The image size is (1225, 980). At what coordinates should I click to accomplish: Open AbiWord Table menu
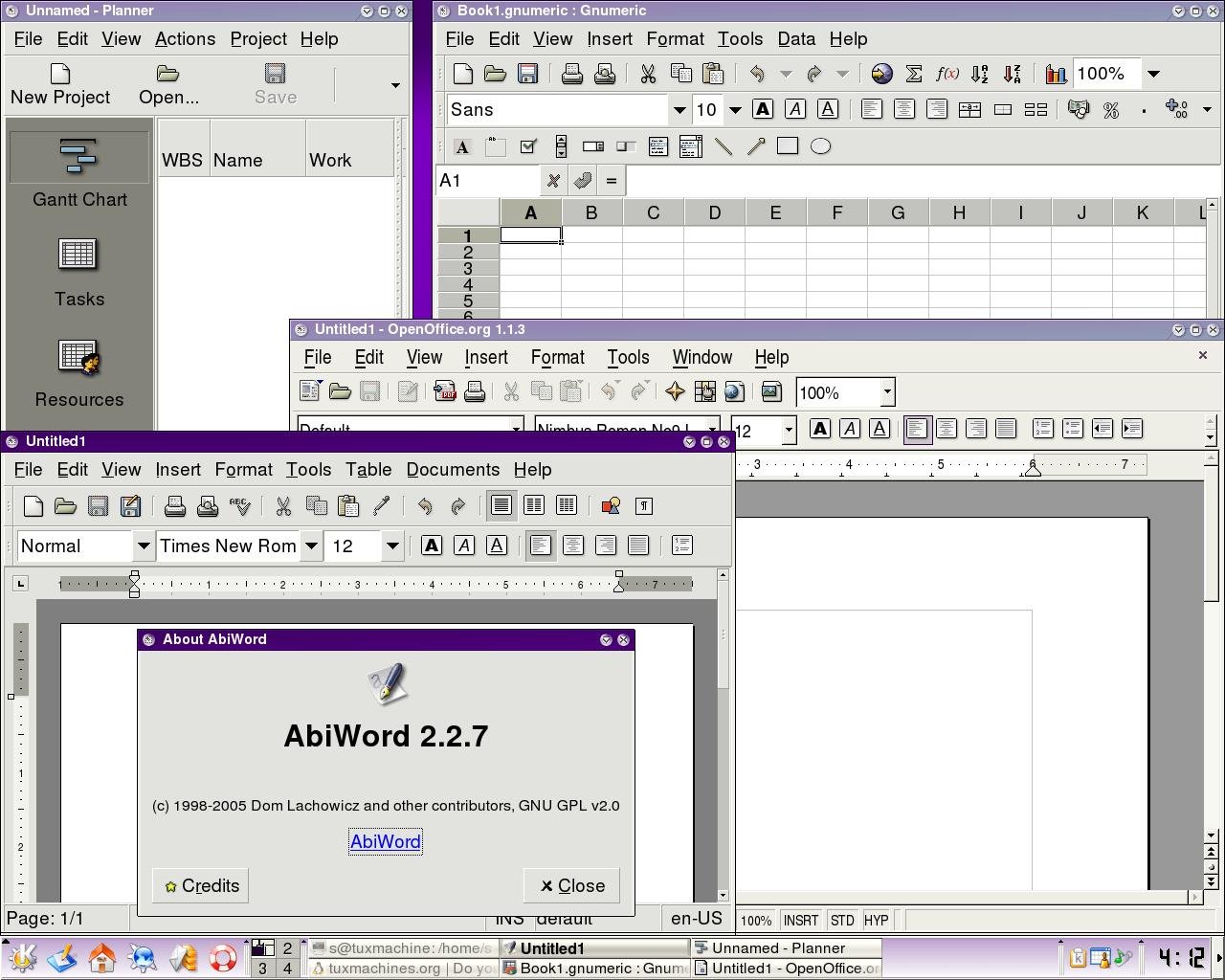click(x=368, y=470)
